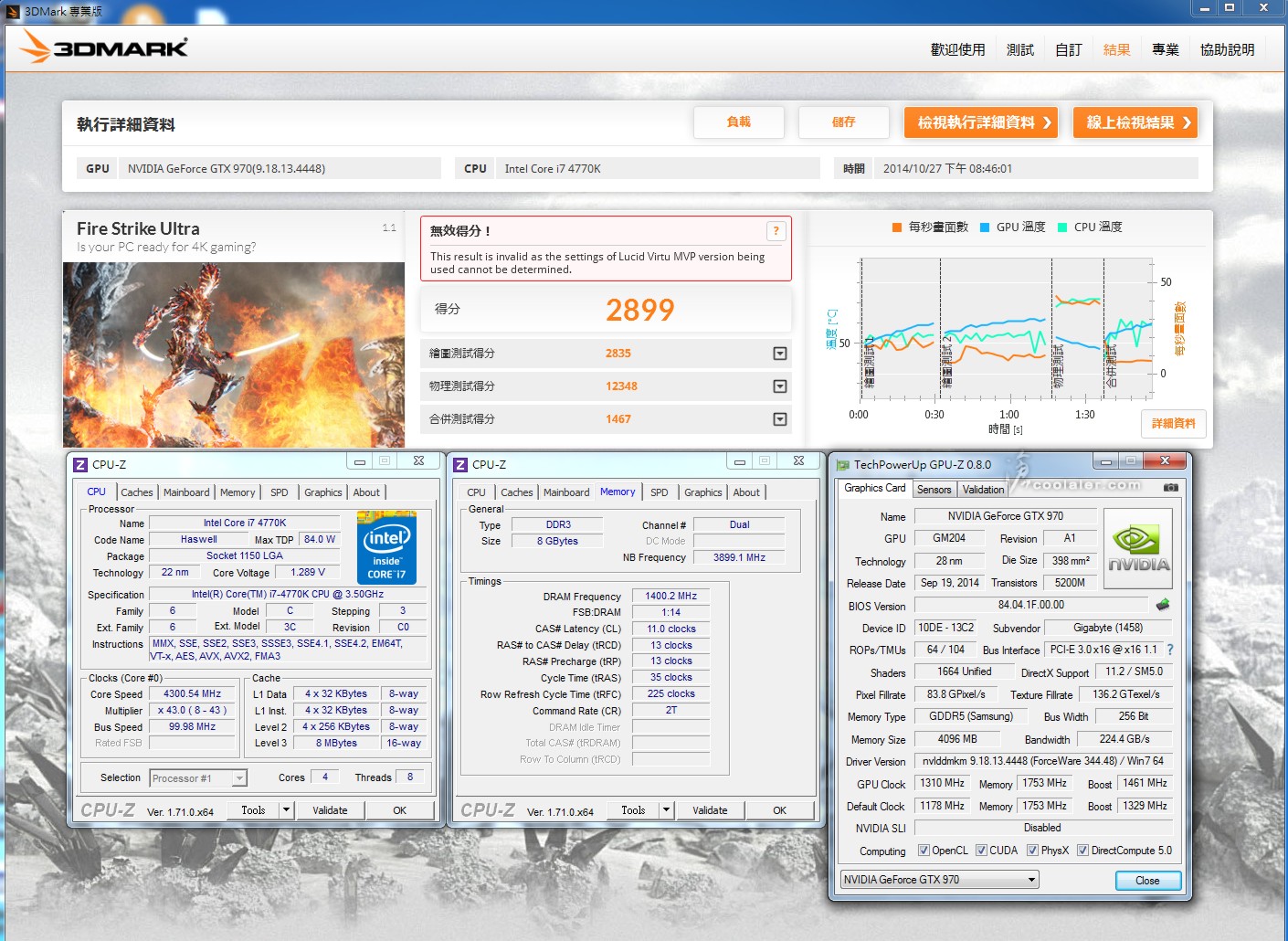Switch to the Validation tab in GPU-Z

(x=983, y=490)
